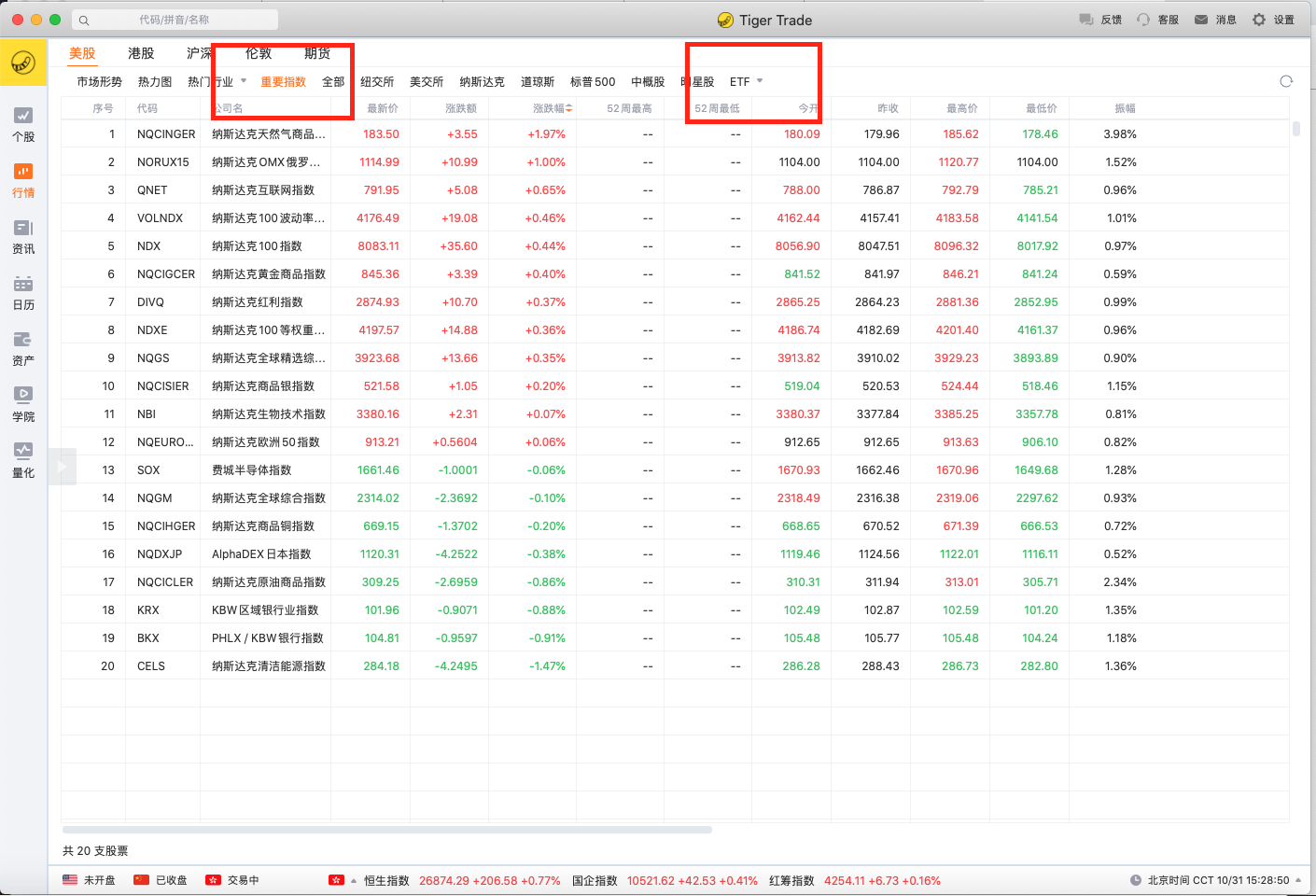Click the clock icon beside 北京时间
Viewport: 1316px width, 896px height.
point(1136,880)
